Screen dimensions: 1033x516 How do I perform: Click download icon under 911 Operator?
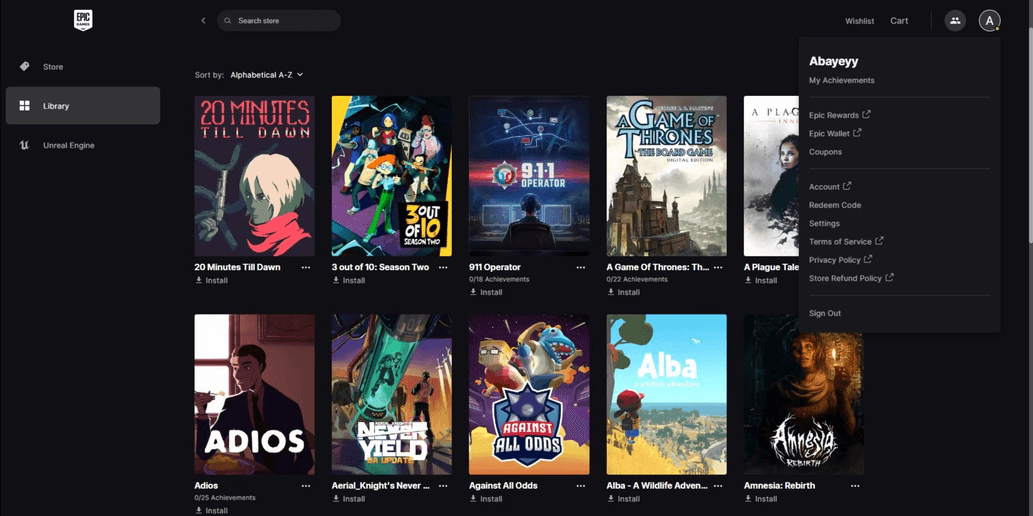tap(473, 292)
